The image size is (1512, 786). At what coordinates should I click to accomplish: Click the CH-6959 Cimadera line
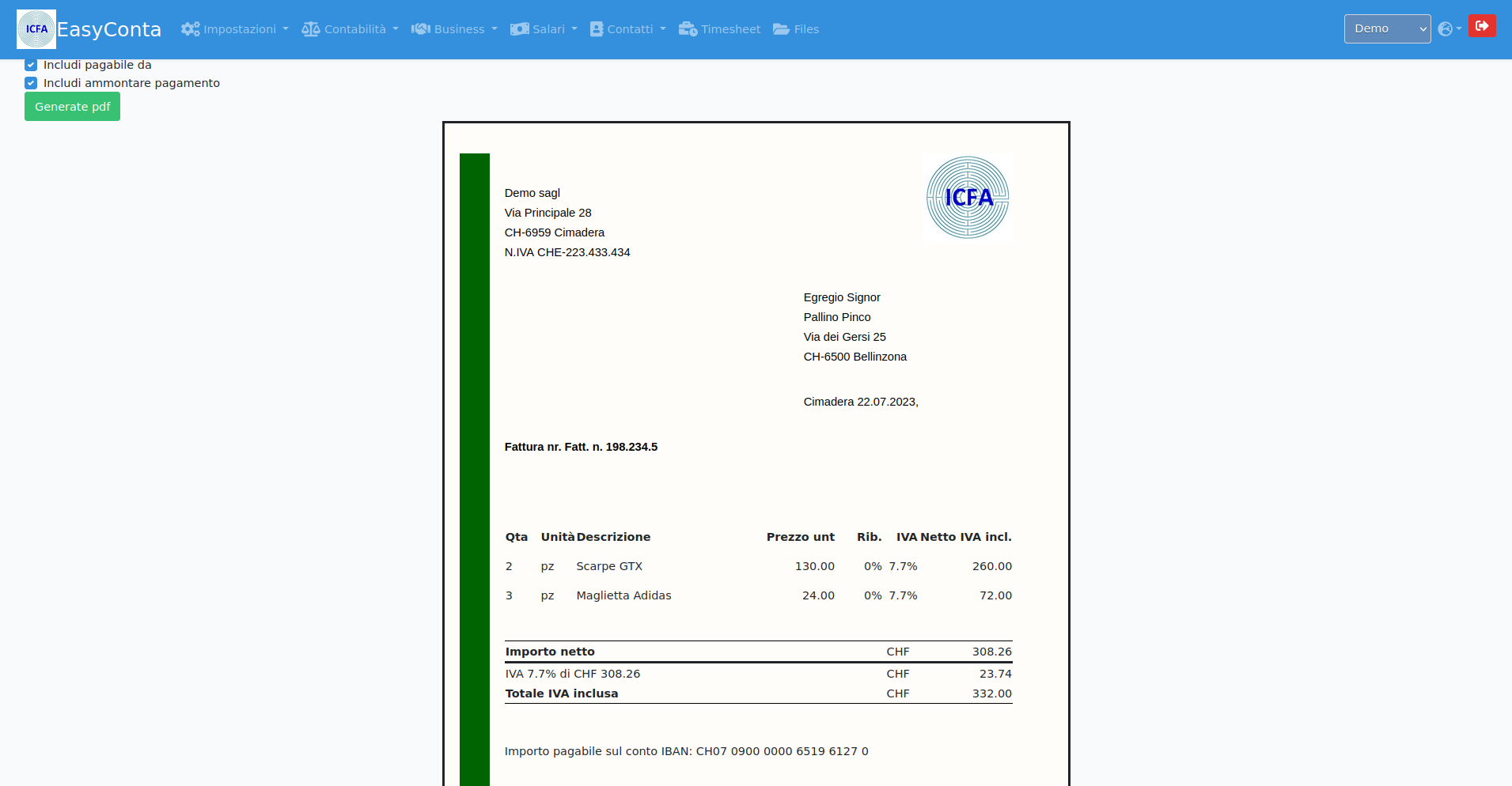[555, 232]
